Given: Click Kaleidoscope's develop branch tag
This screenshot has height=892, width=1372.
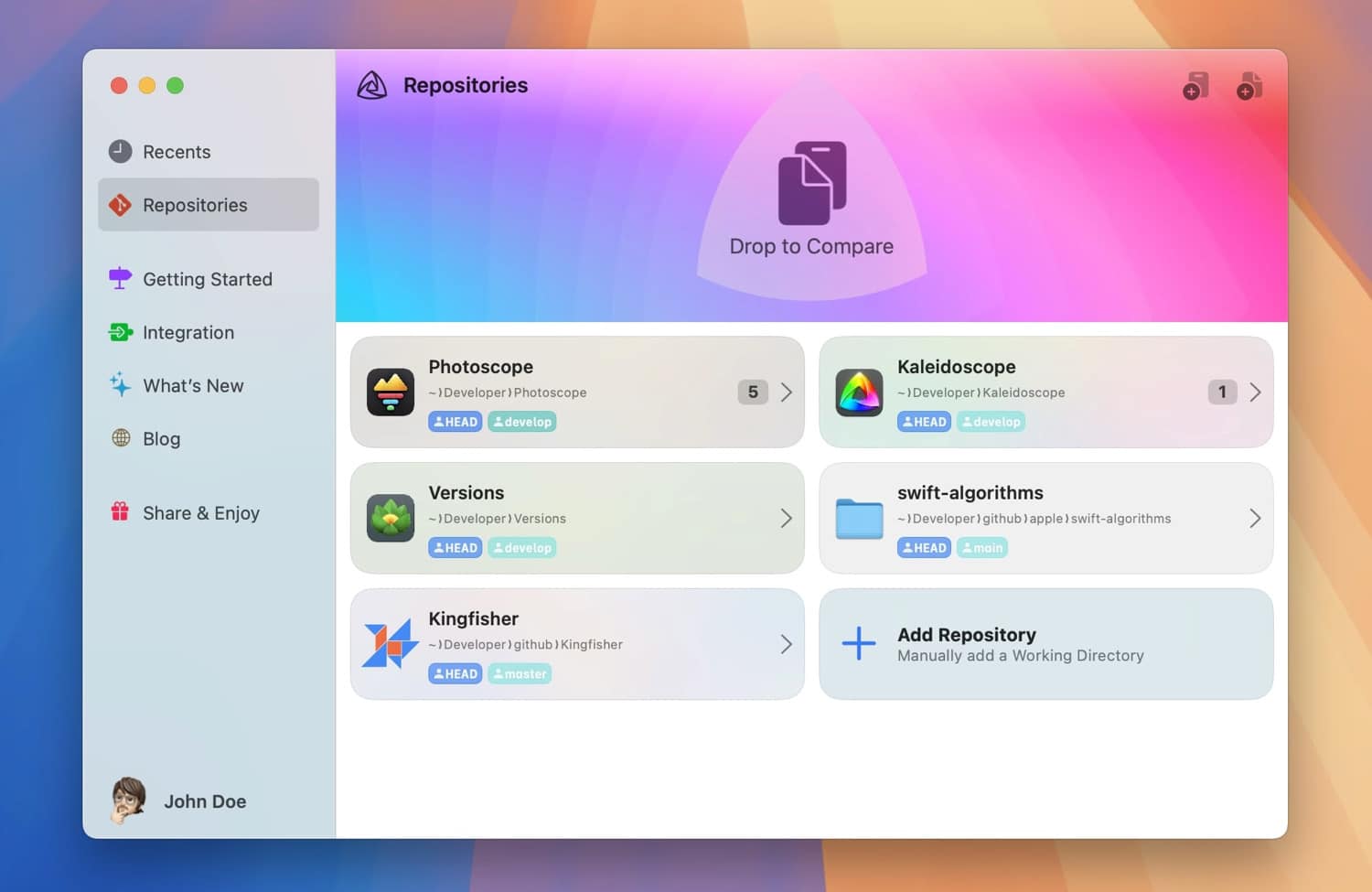Looking at the screenshot, I should [x=991, y=422].
